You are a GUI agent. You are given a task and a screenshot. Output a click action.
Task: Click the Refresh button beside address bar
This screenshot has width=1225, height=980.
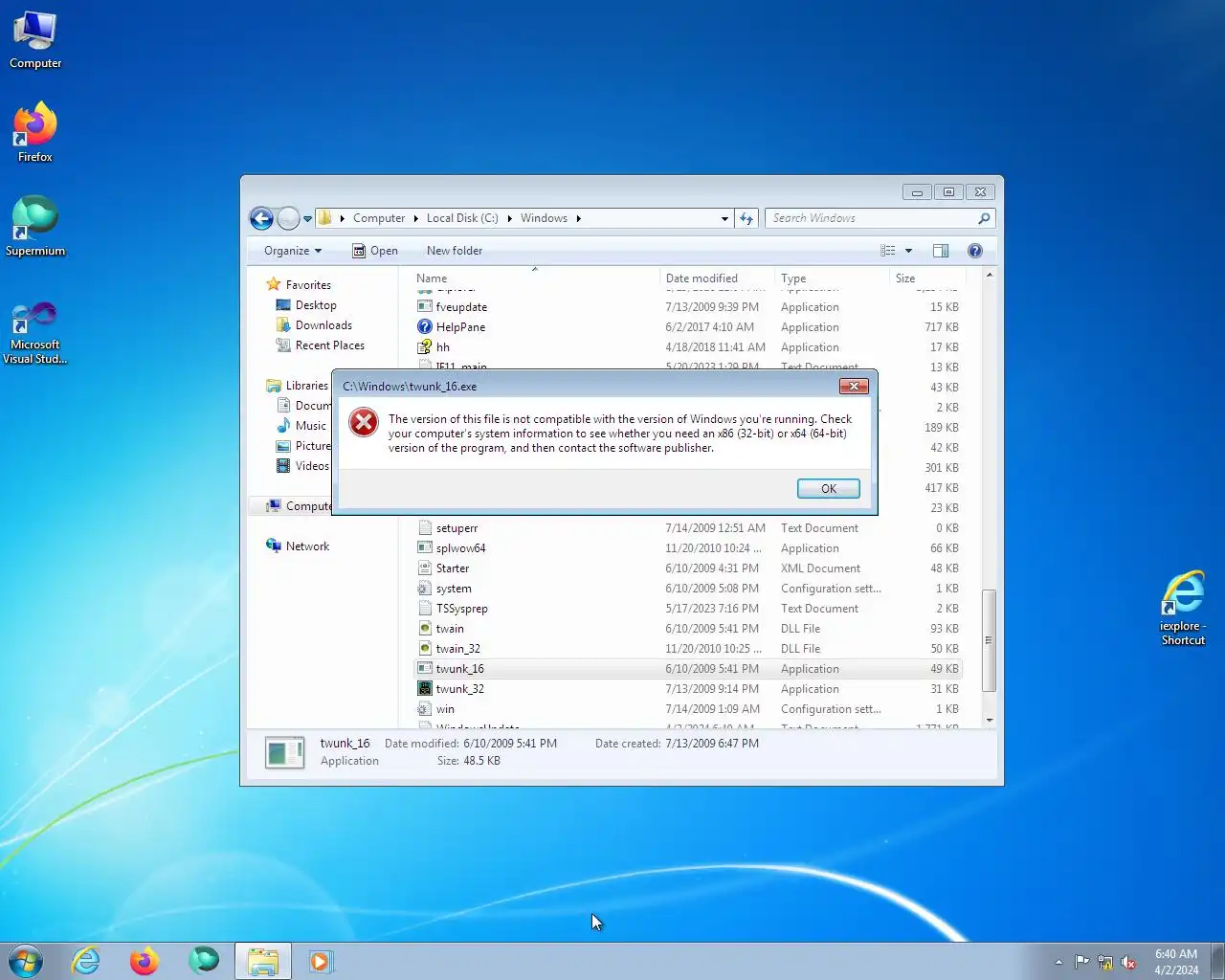click(746, 218)
